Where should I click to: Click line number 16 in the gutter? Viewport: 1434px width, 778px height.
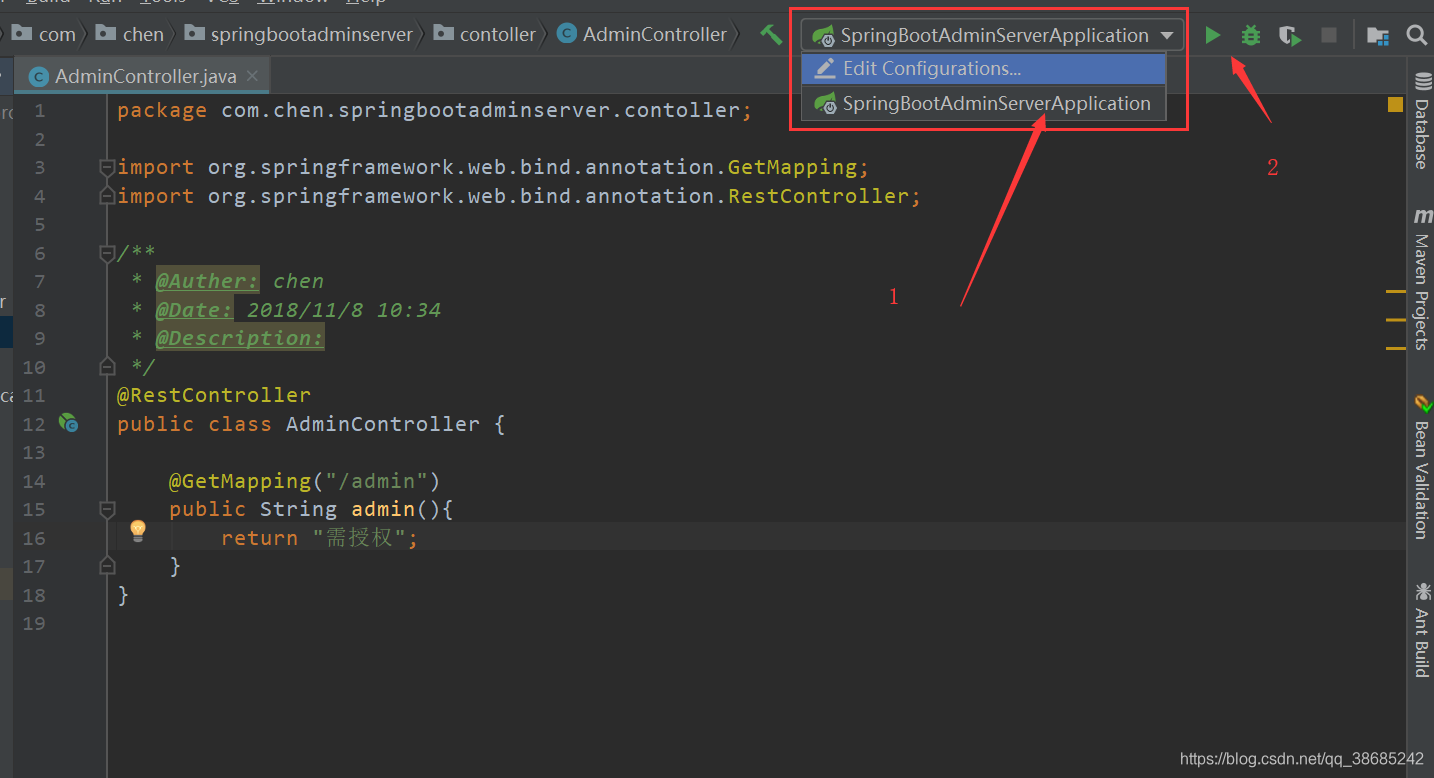(34, 538)
